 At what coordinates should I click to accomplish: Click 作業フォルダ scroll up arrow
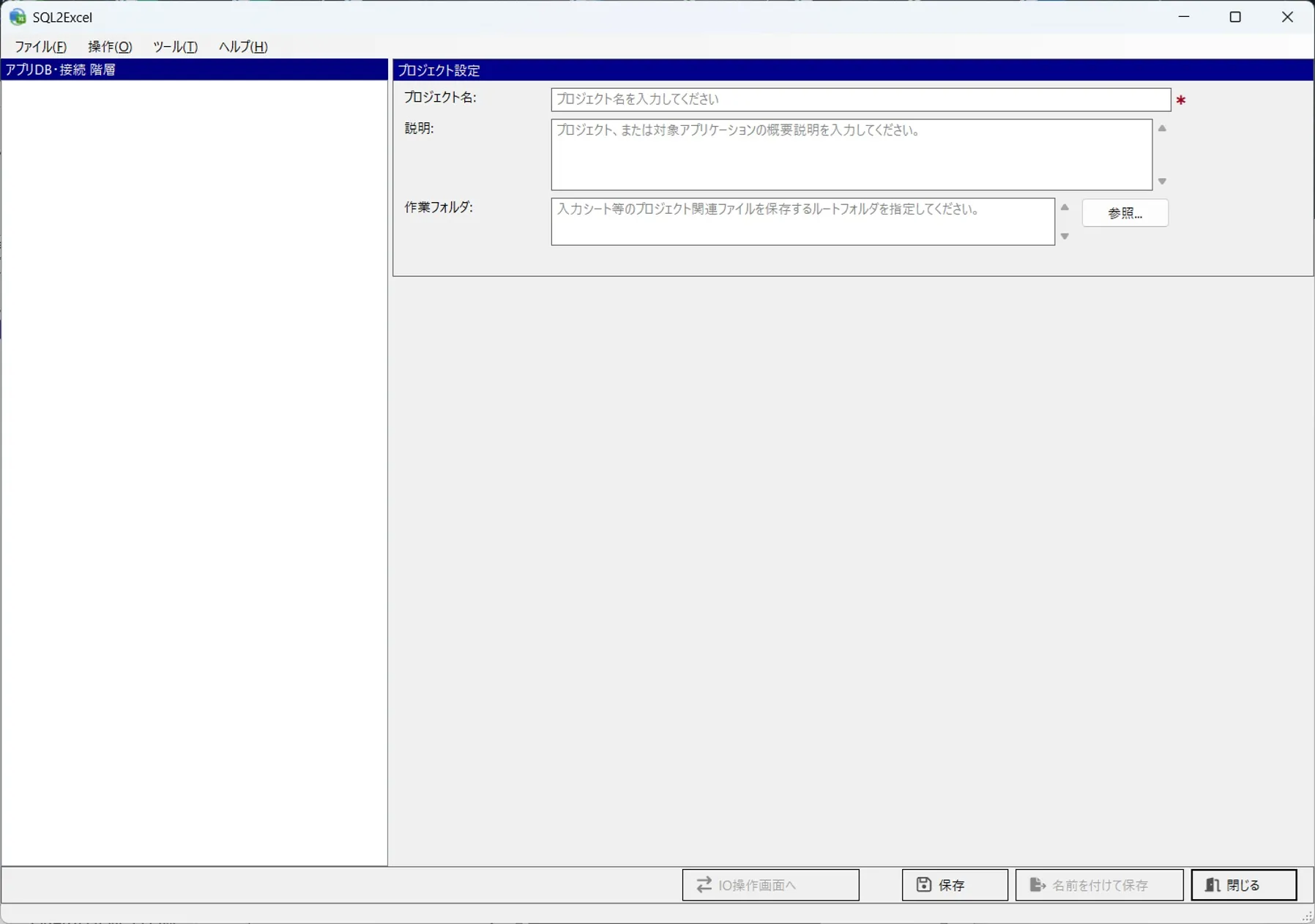click(1065, 208)
